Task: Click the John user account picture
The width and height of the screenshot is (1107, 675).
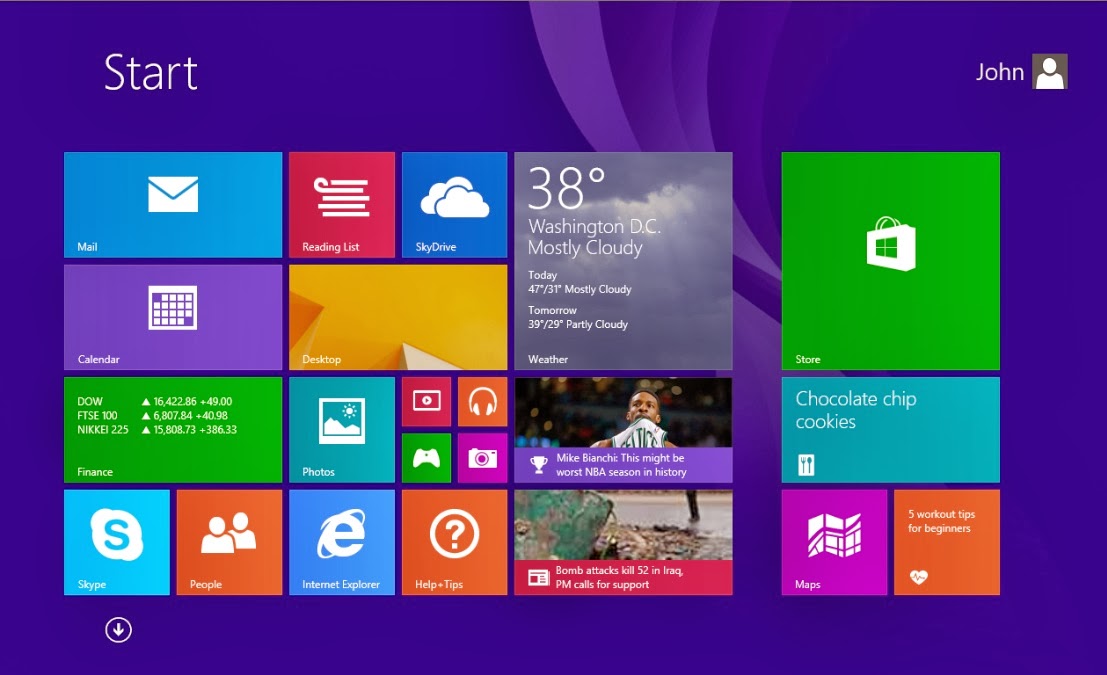Action: [x=1050, y=71]
